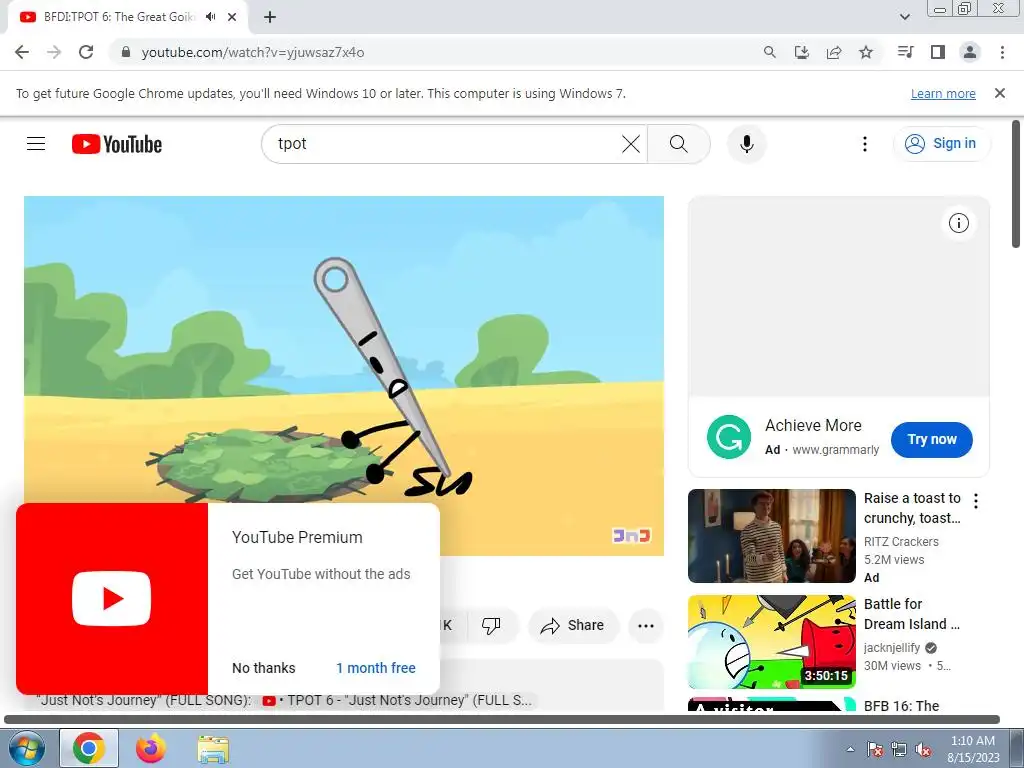Click the page vertical scrollbar thumb
Screen dimensions: 1024x768
pyautogui.click(x=1016, y=184)
